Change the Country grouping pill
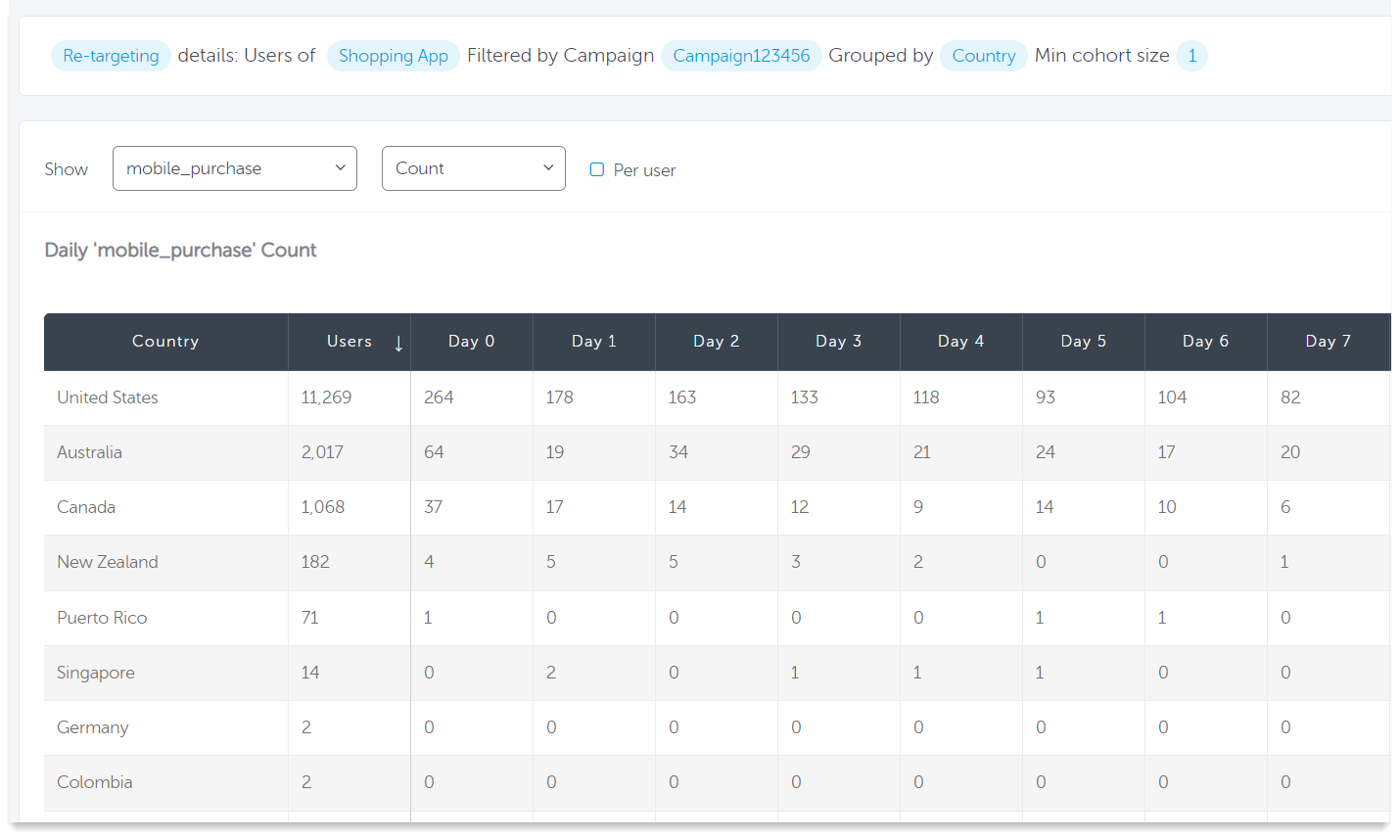 point(983,56)
